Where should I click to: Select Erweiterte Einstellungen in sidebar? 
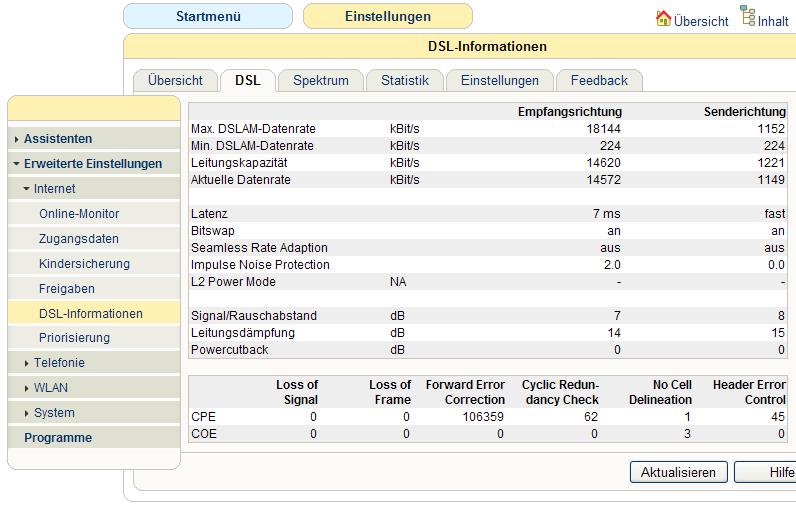pyautogui.click(x=93, y=163)
